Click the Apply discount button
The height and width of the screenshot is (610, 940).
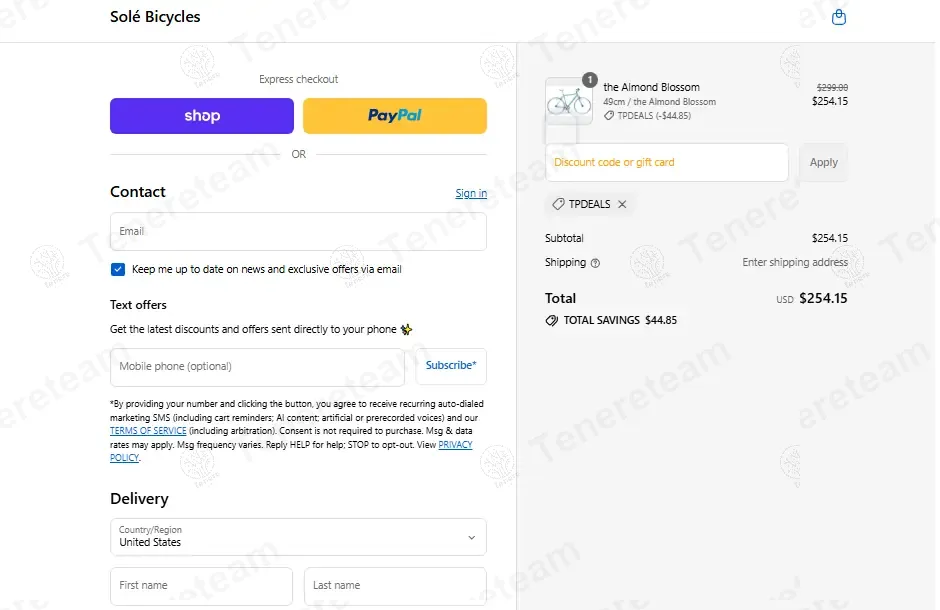pyautogui.click(x=823, y=163)
